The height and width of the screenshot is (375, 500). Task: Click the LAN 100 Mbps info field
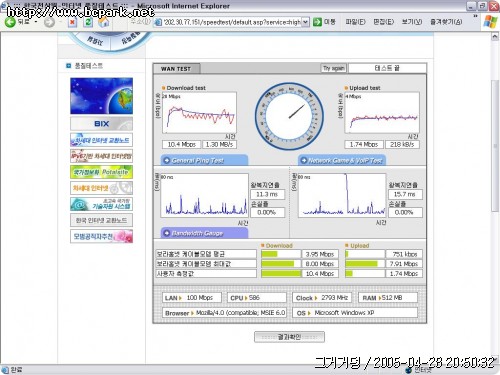pos(192,298)
